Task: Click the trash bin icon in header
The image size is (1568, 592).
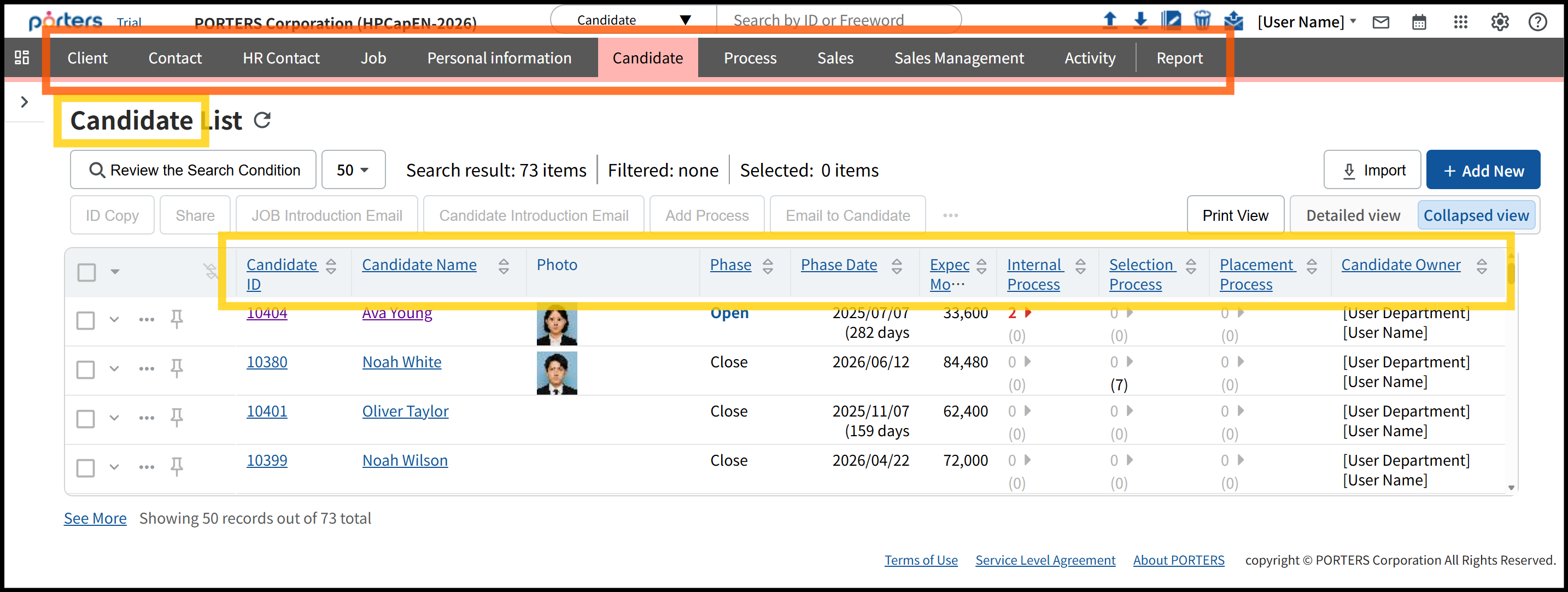Action: tap(1202, 20)
